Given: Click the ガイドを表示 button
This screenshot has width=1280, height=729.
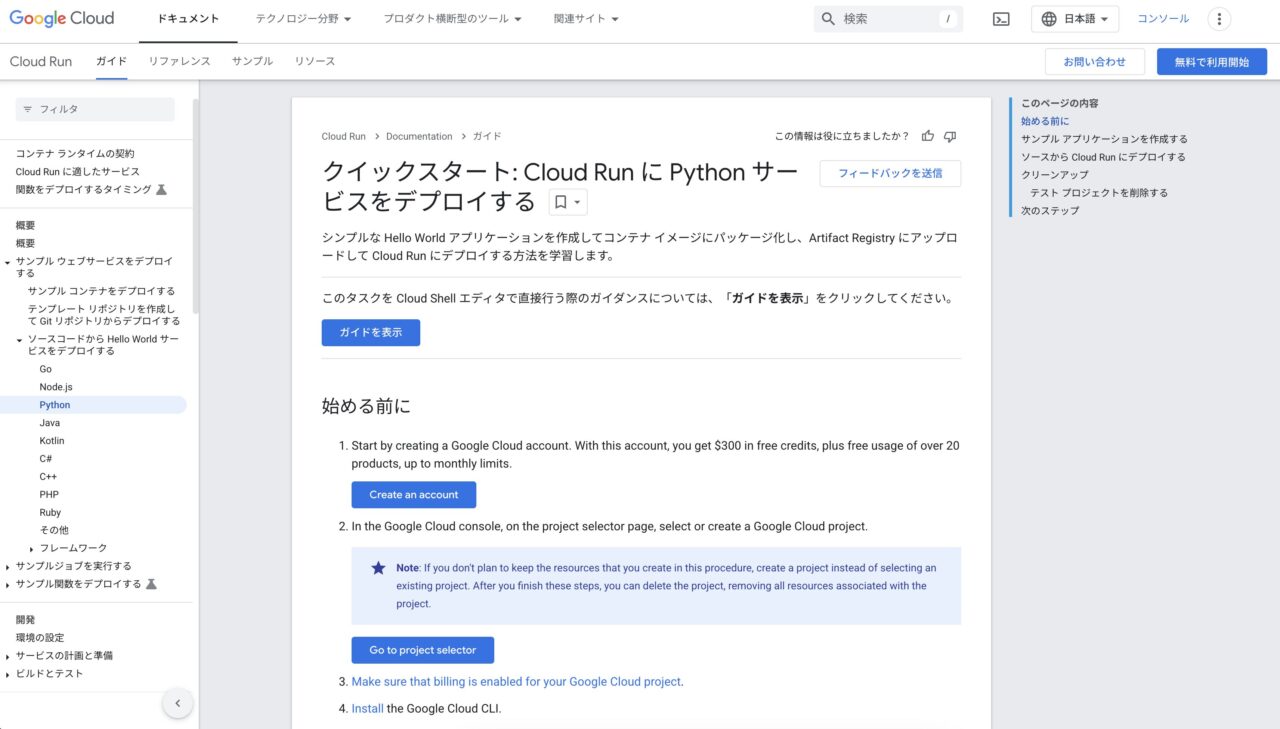Looking at the screenshot, I should click(x=371, y=332).
